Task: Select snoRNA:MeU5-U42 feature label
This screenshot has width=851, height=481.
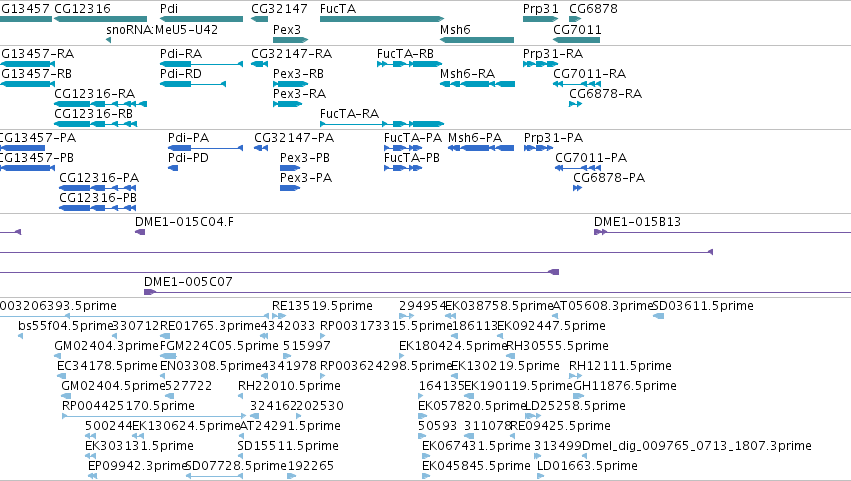Action: pyautogui.click(x=162, y=29)
